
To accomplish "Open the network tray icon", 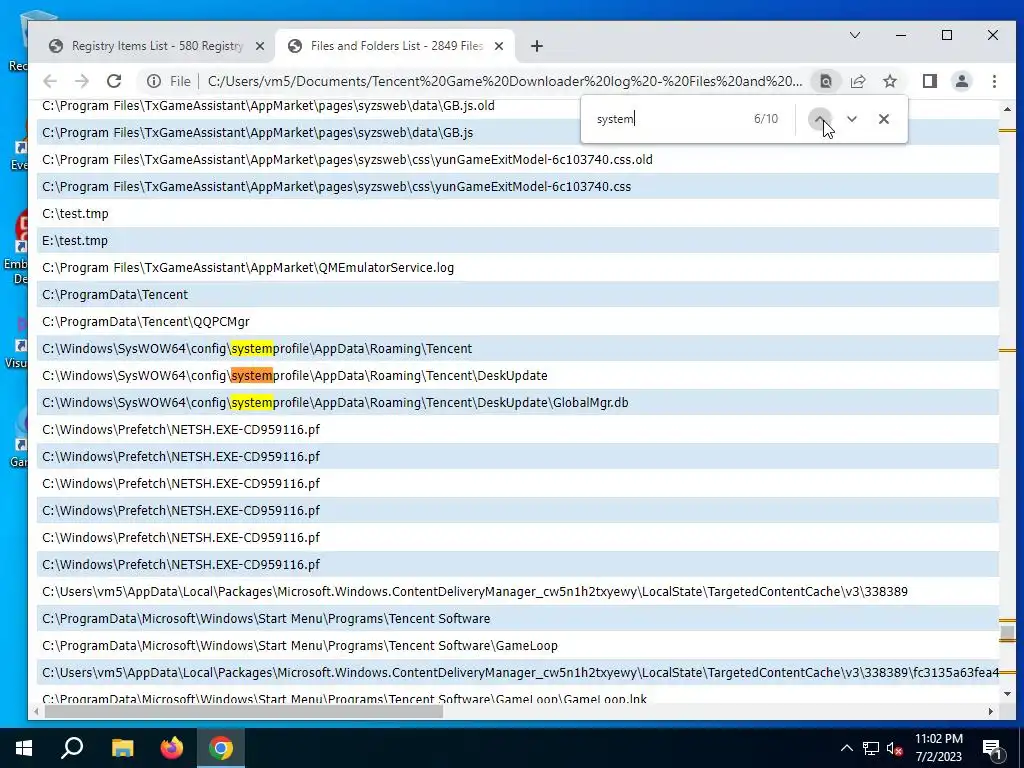I will [871, 748].
